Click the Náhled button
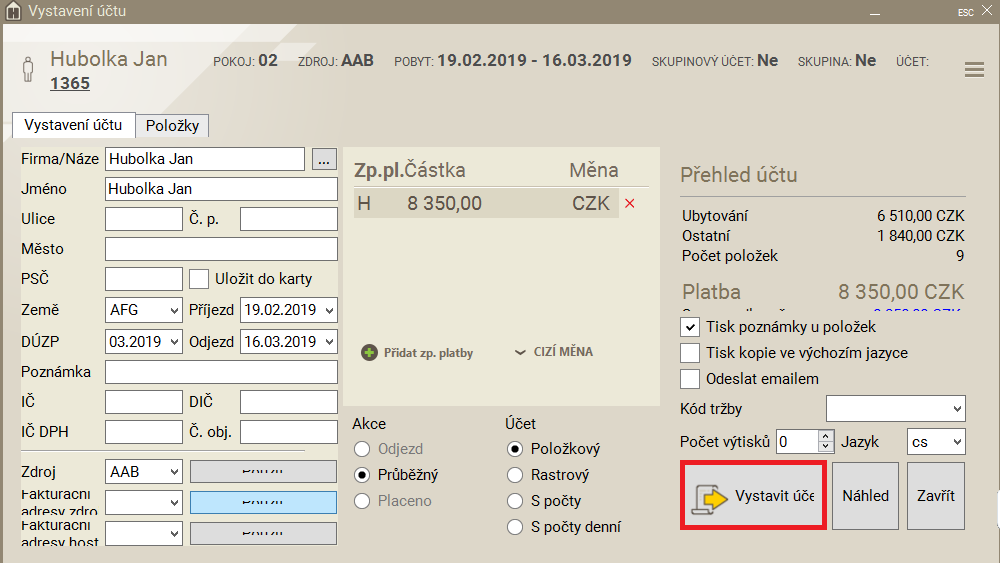 (x=865, y=496)
